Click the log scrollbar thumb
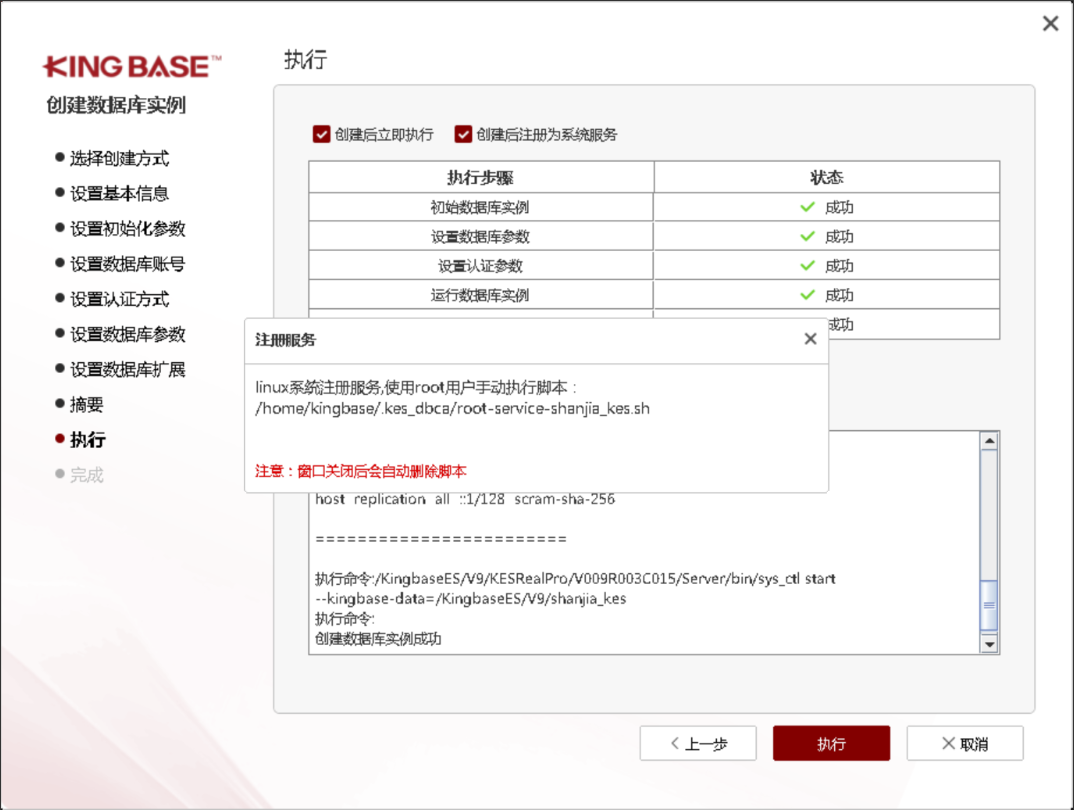This screenshot has width=1074, height=810. coord(989,605)
